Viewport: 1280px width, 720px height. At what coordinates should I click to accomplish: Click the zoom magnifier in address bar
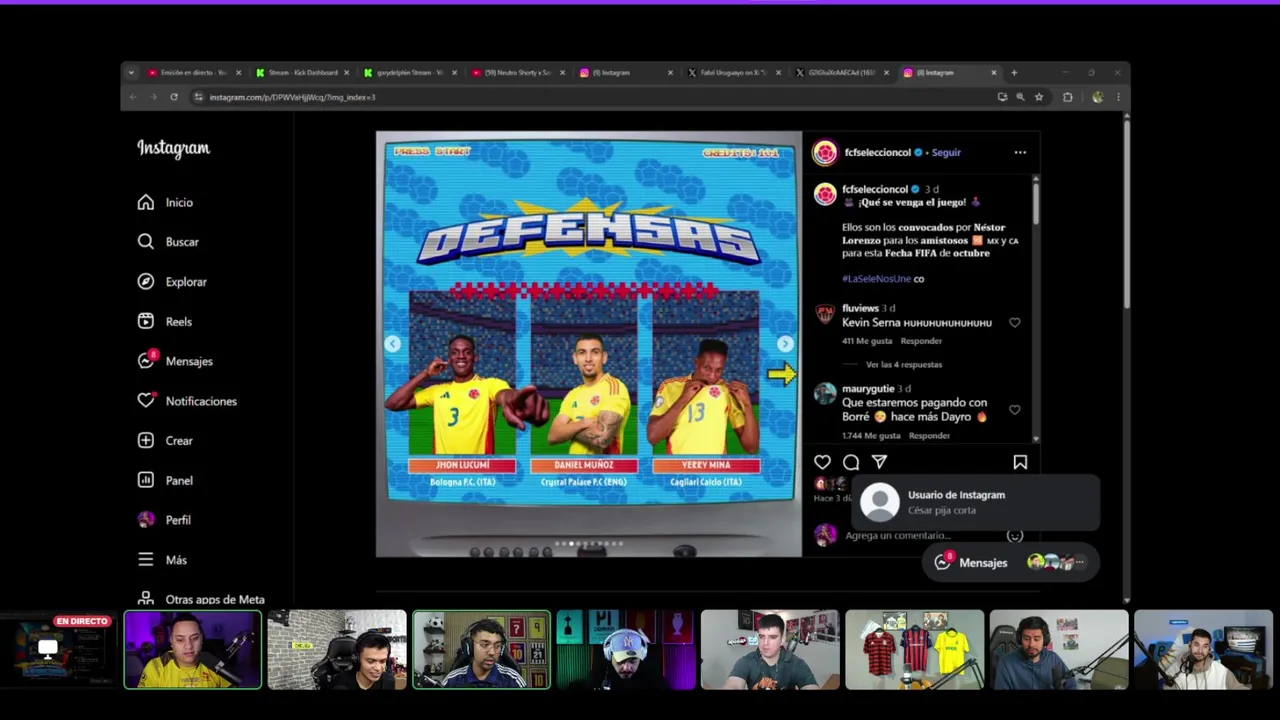coord(1020,97)
